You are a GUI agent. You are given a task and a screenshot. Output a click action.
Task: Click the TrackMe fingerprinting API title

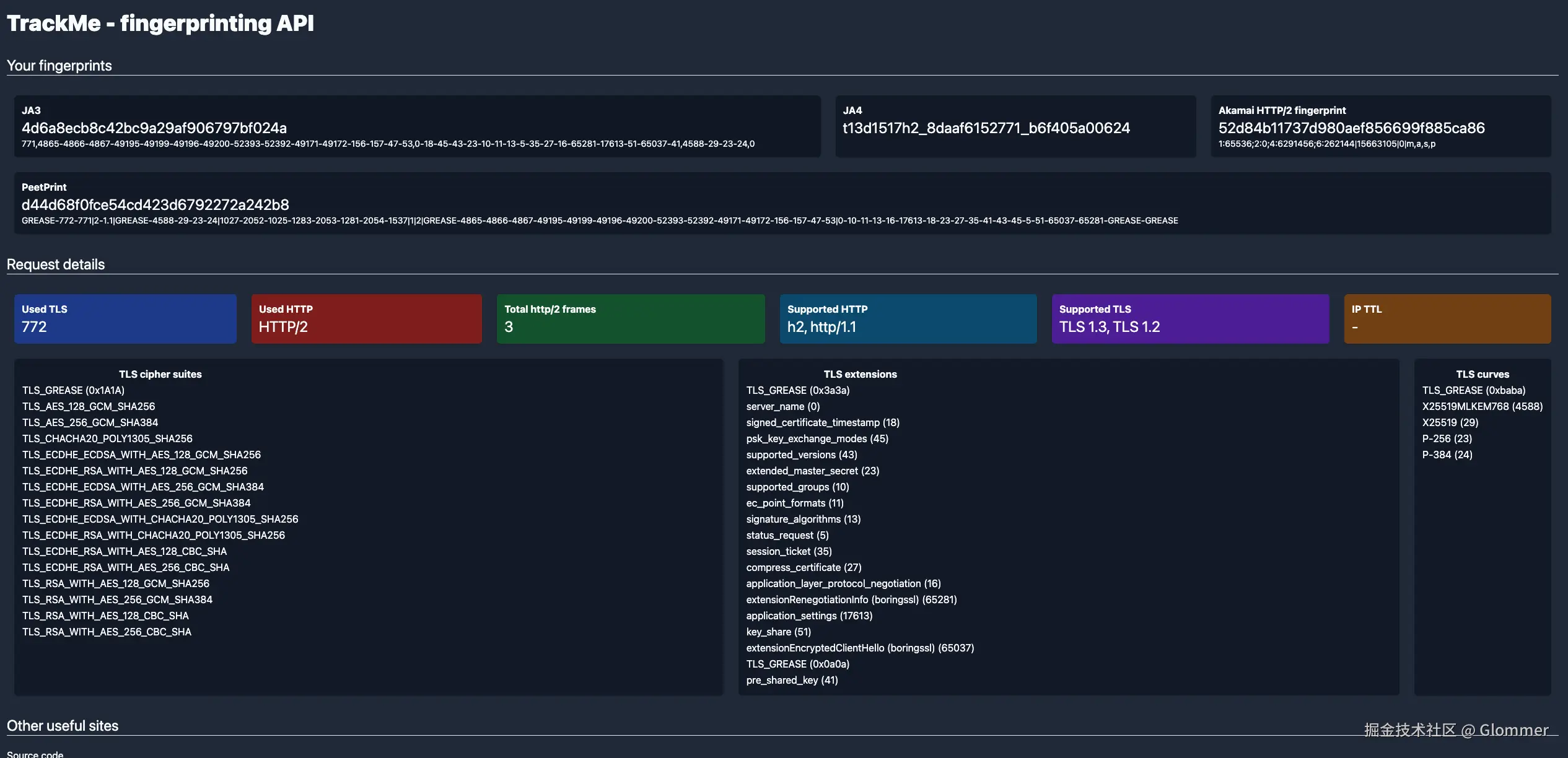coord(160,24)
